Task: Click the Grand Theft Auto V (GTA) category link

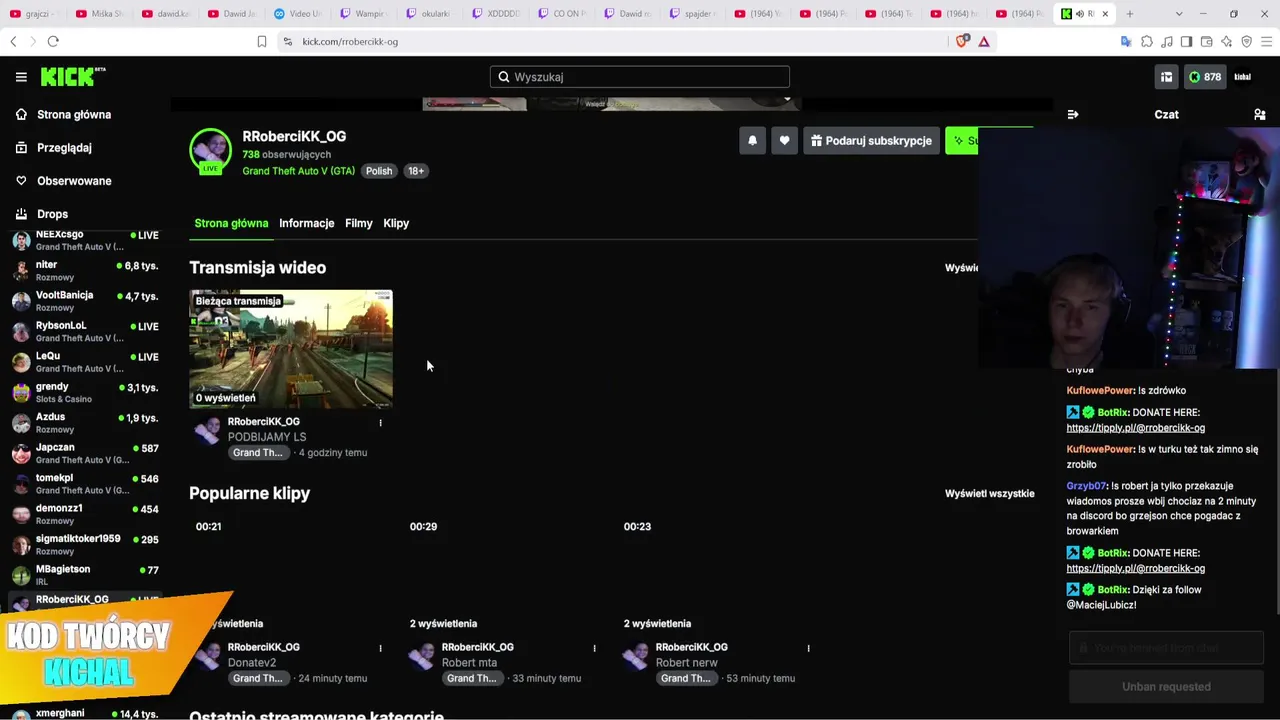Action: (x=298, y=171)
